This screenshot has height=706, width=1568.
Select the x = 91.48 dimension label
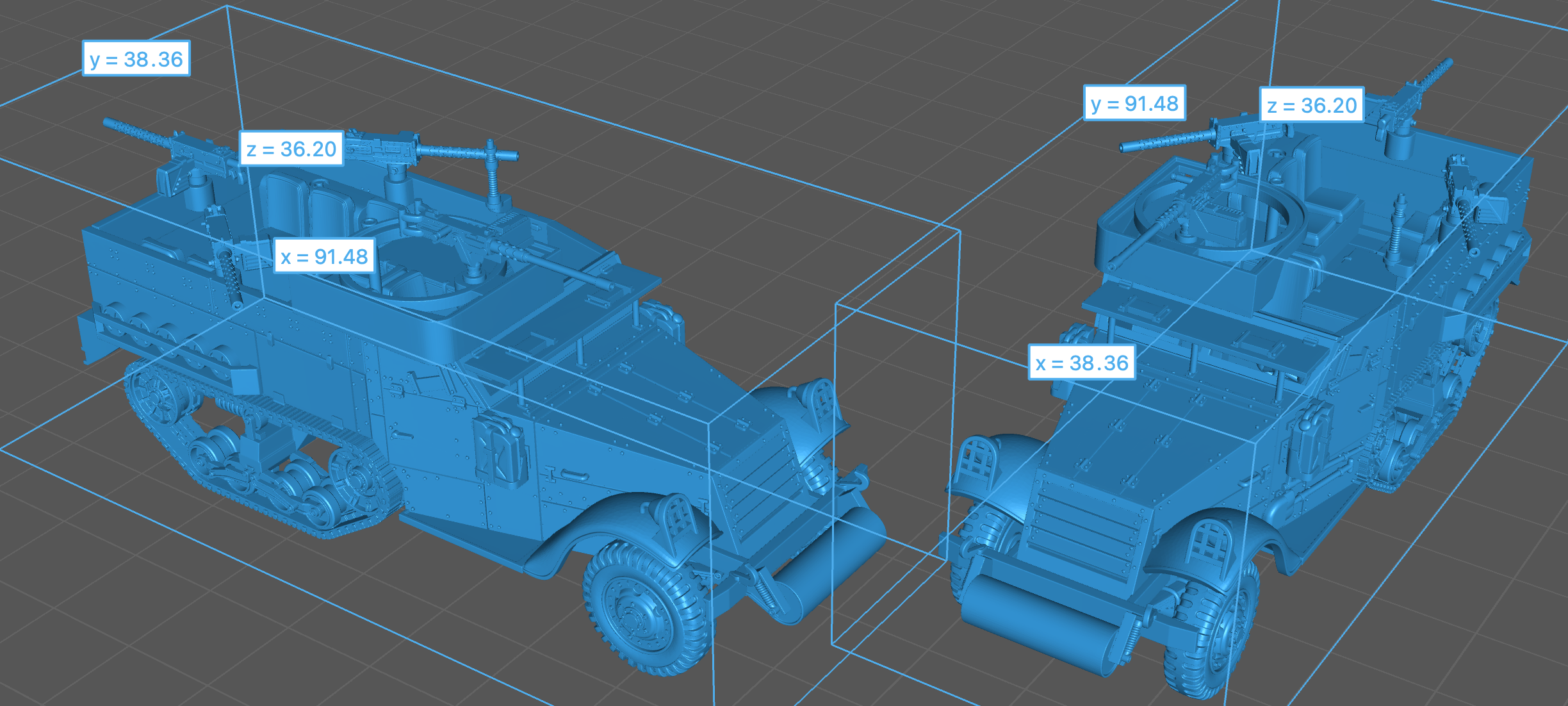pos(324,256)
